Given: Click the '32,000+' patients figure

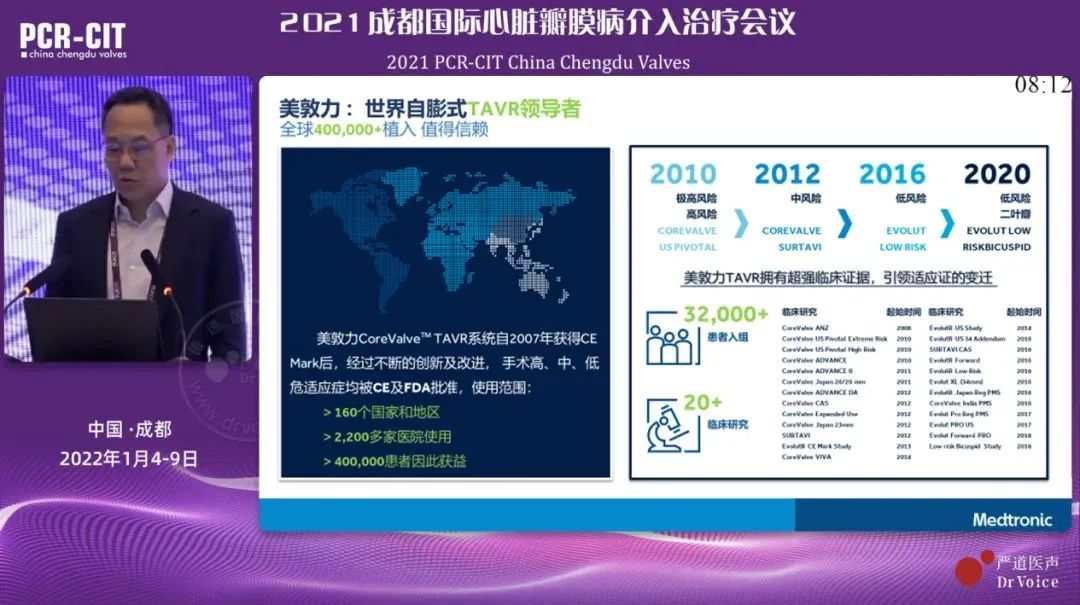Looking at the screenshot, I should coord(726,314).
